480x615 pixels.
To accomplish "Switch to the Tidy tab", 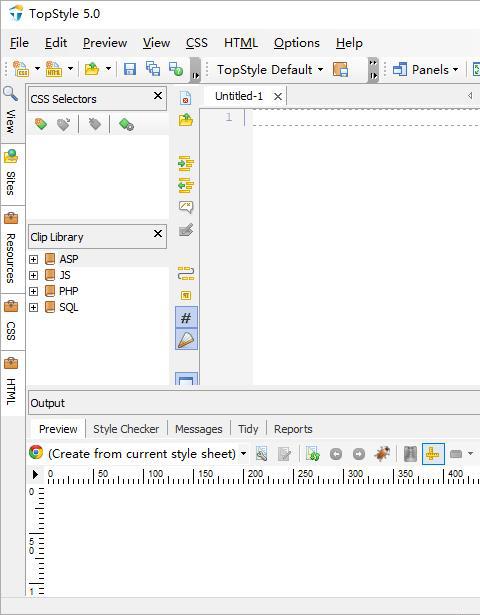I will 248,429.
